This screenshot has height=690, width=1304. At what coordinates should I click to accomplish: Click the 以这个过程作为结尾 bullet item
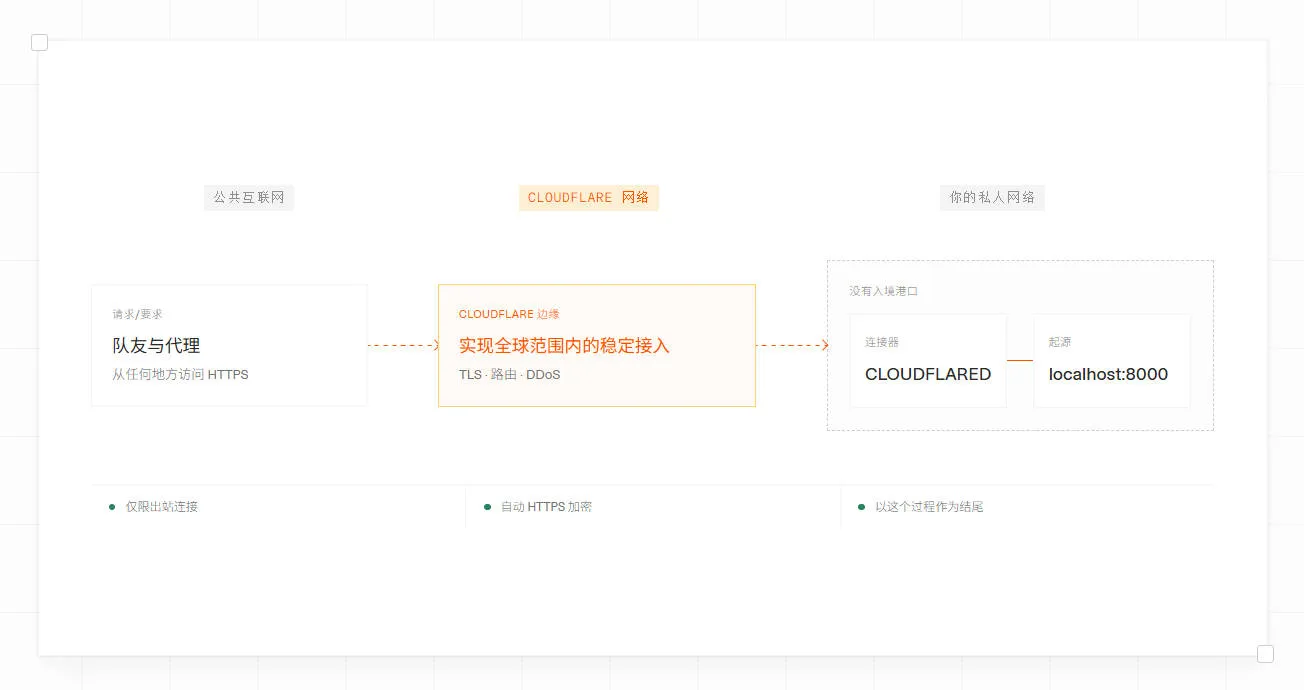coord(921,507)
